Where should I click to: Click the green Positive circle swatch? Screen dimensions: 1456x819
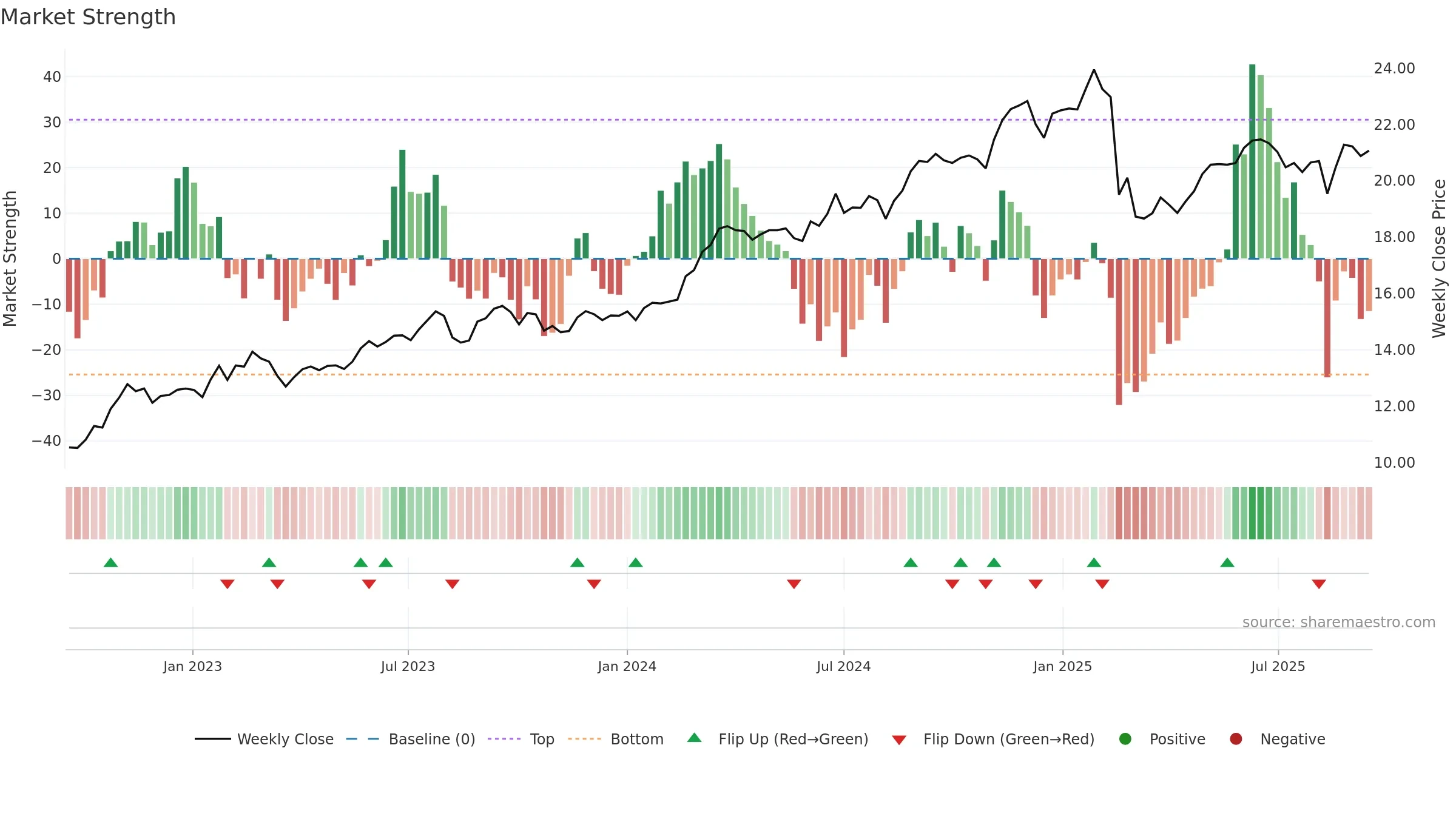pos(1125,739)
